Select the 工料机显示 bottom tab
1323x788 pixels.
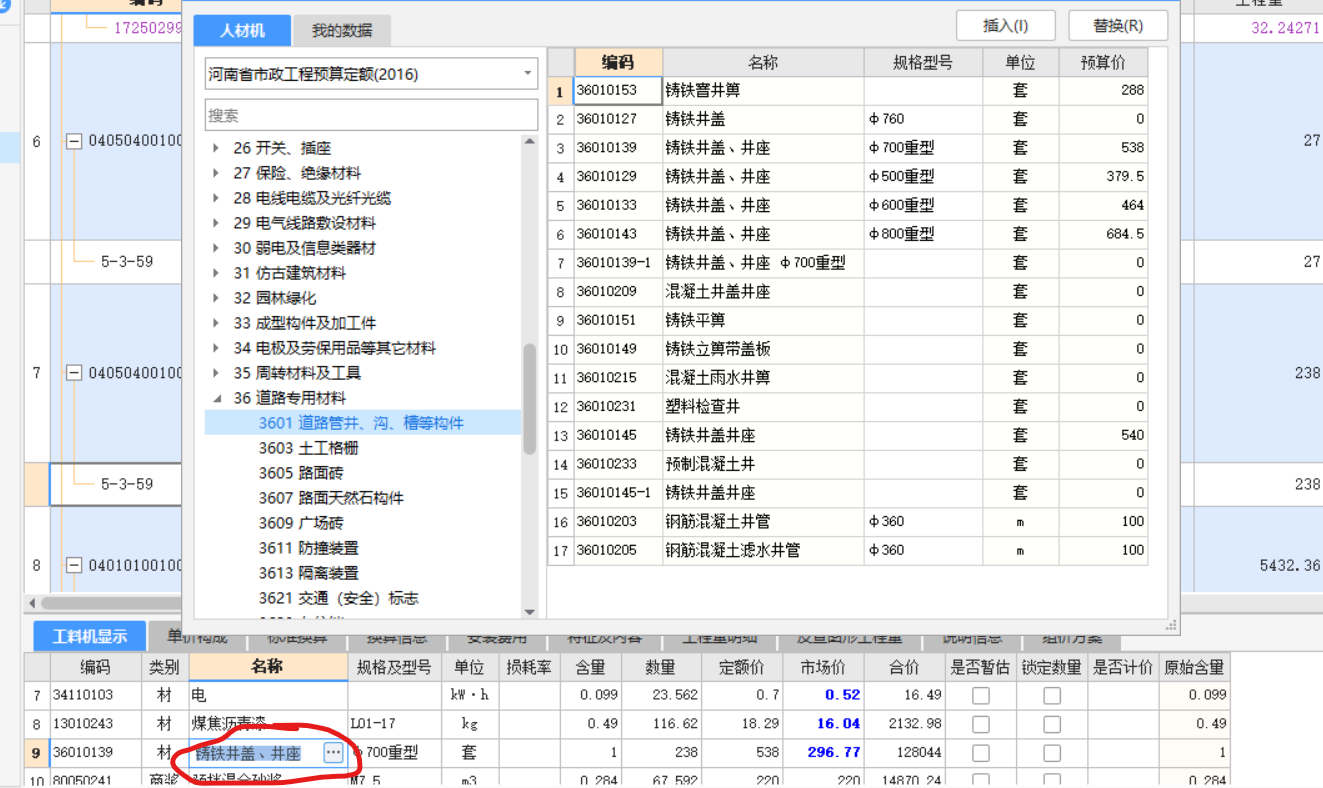coord(90,637)
